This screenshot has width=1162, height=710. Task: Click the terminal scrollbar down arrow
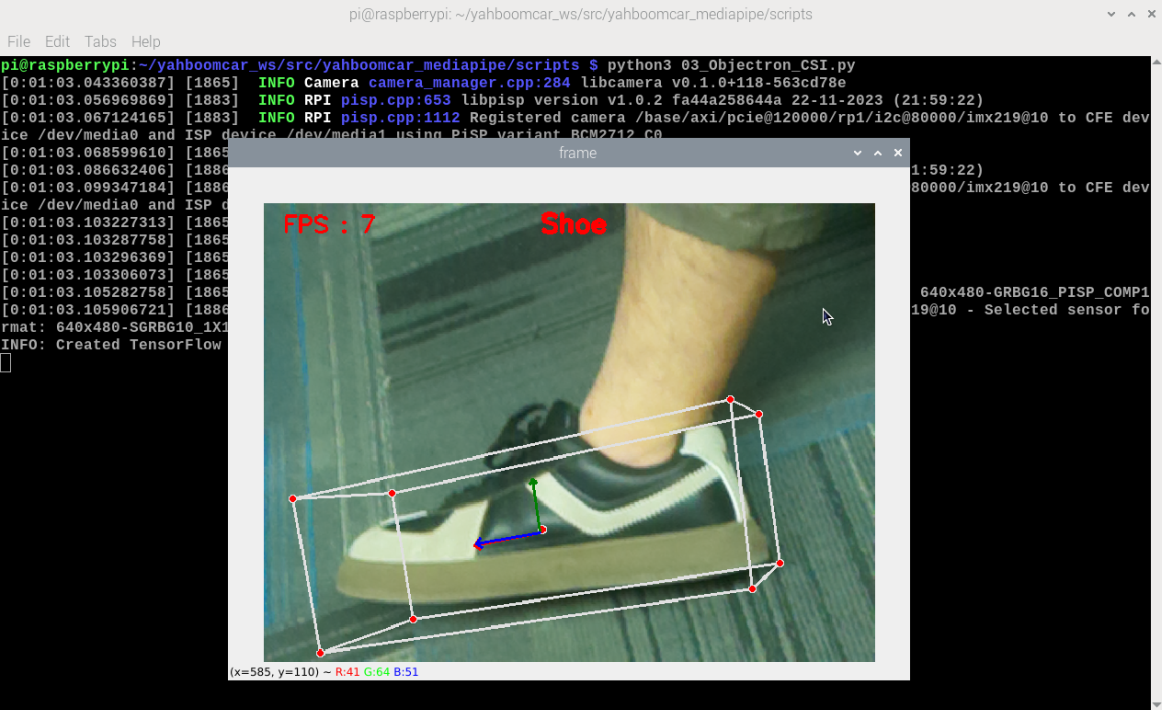click(x=1156, y=704)
